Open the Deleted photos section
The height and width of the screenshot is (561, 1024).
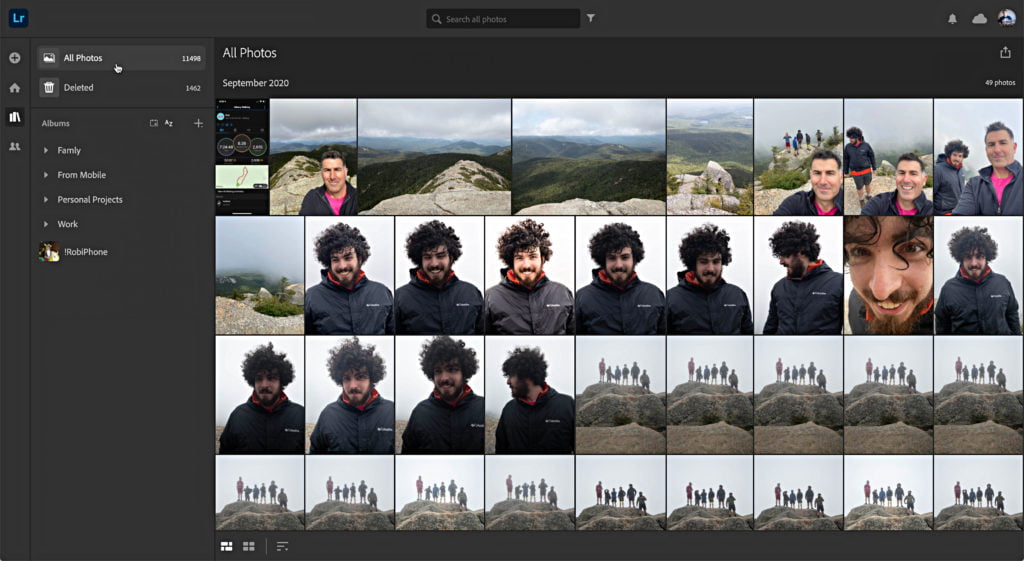pos(121,88)
